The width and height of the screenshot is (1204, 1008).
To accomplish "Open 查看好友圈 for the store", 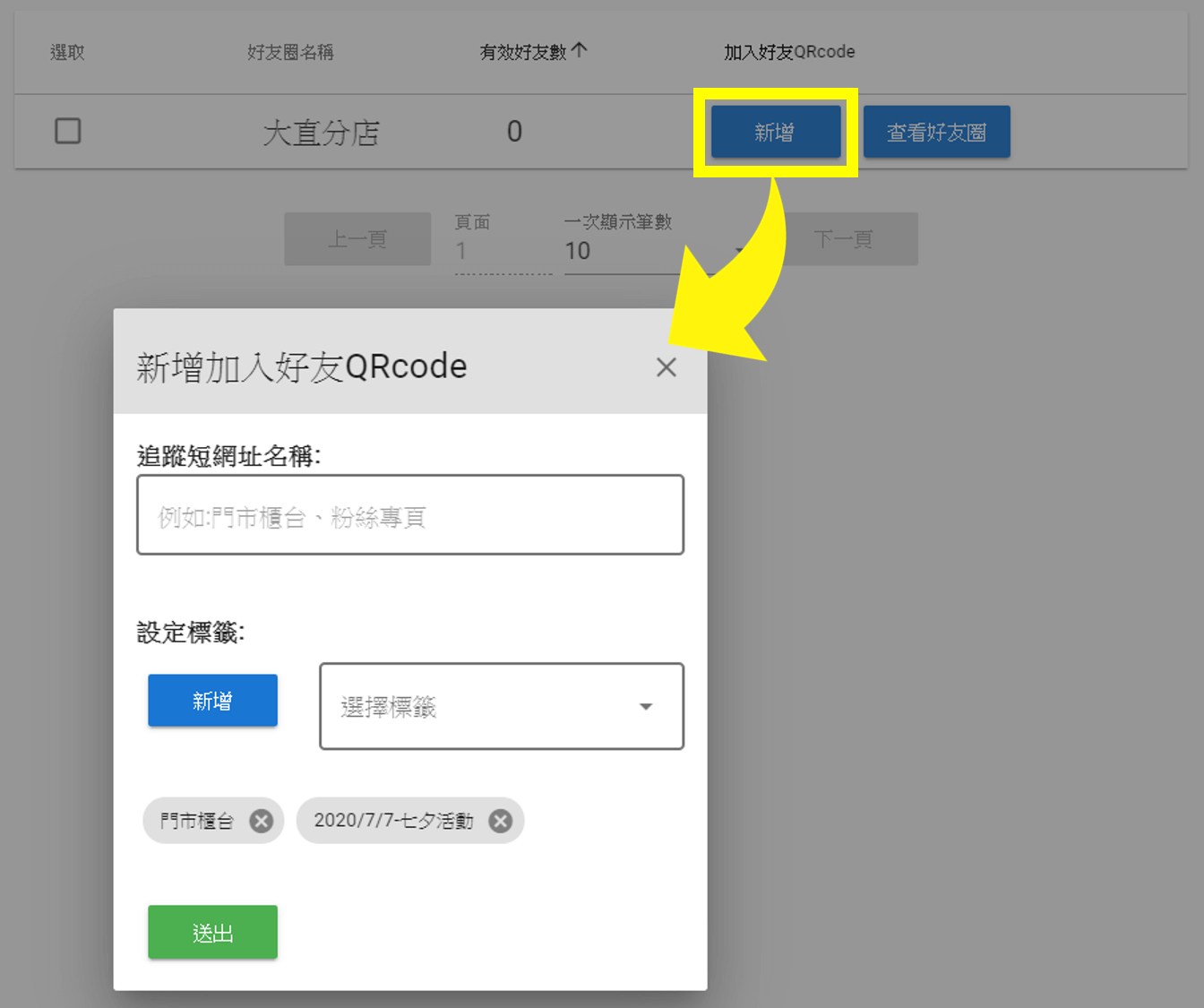I will click(x=936, y=131).
